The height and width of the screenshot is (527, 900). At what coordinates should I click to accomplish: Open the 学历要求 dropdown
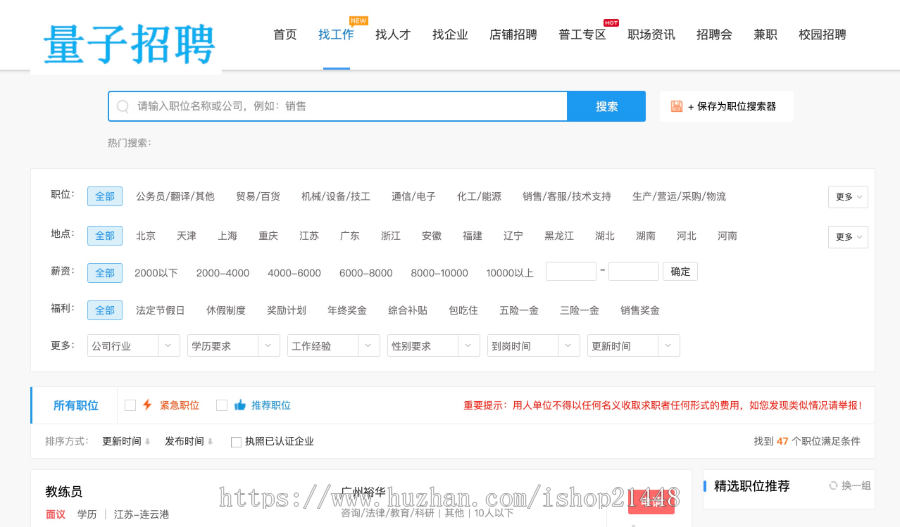click(233, 346)
